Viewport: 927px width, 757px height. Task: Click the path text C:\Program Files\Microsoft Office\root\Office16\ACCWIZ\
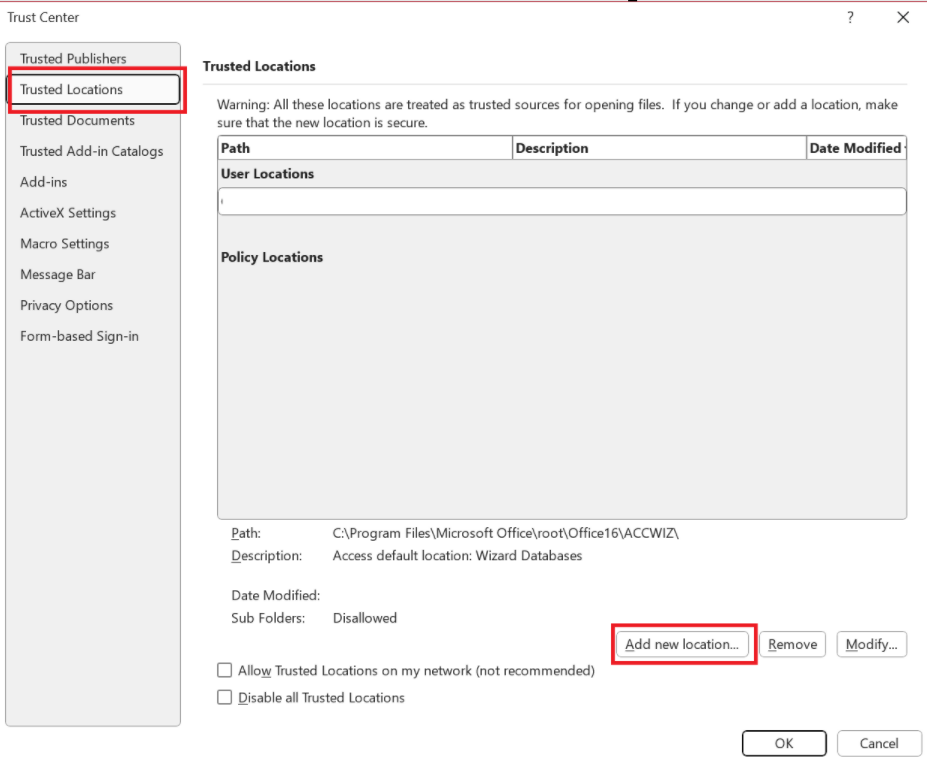(x=505, y=533)
